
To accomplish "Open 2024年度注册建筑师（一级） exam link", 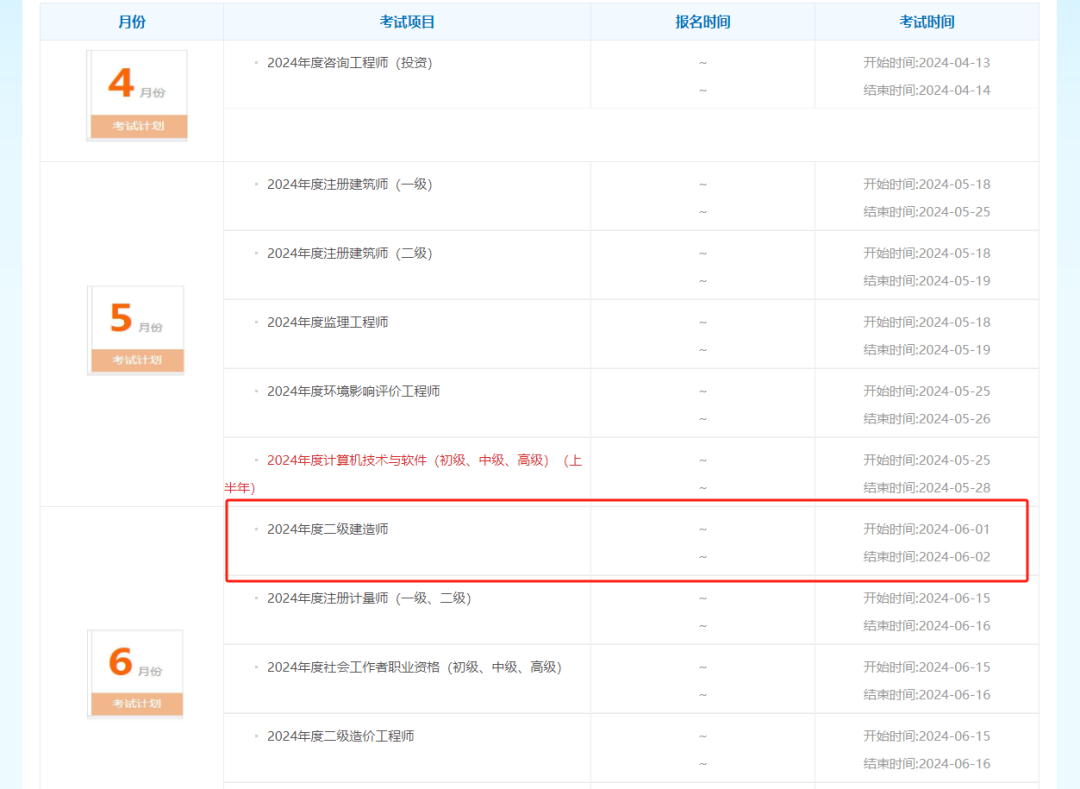I will (349, 185).
